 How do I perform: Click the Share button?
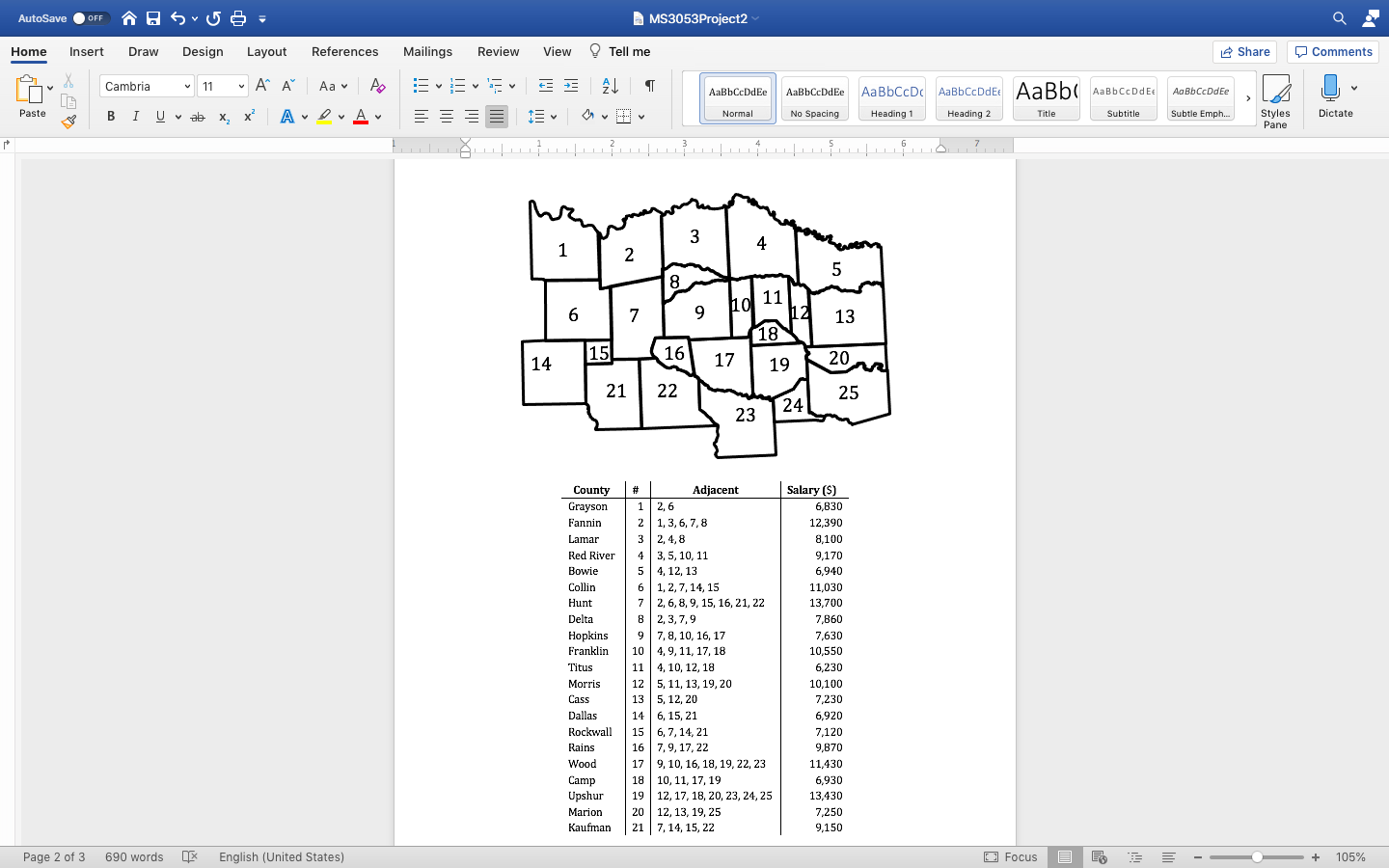click(x=1244, y=52)
